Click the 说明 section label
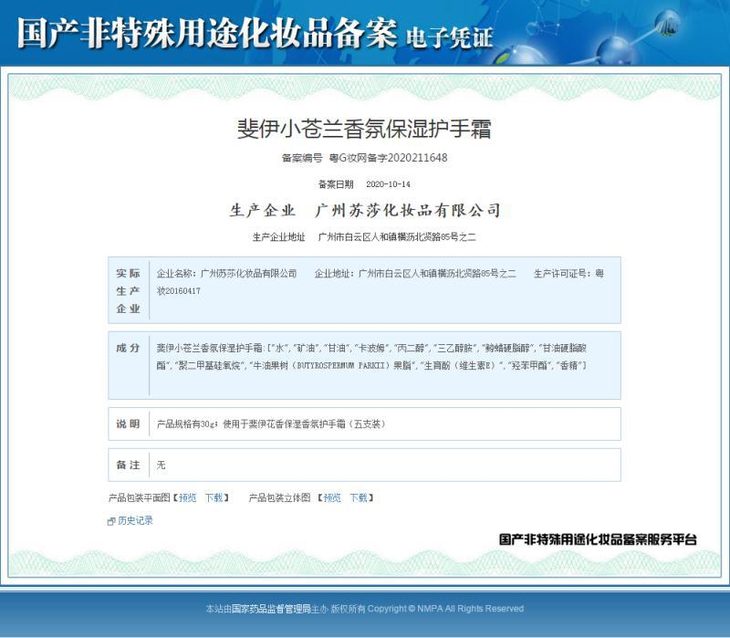This screenshot has width=730, height=638. tap(128, 424)
